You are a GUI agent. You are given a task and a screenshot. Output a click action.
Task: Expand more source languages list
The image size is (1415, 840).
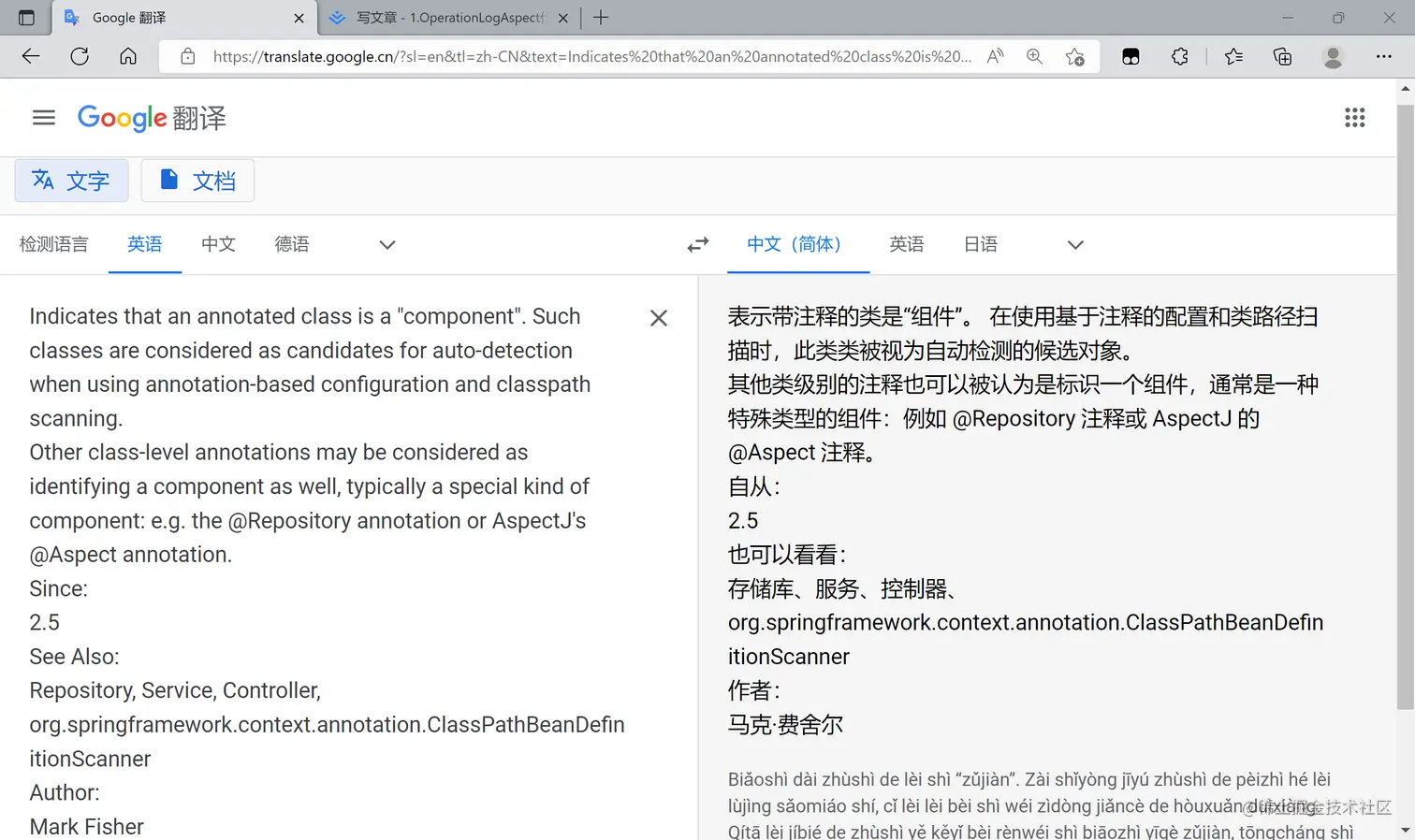[x=387, y=245]
